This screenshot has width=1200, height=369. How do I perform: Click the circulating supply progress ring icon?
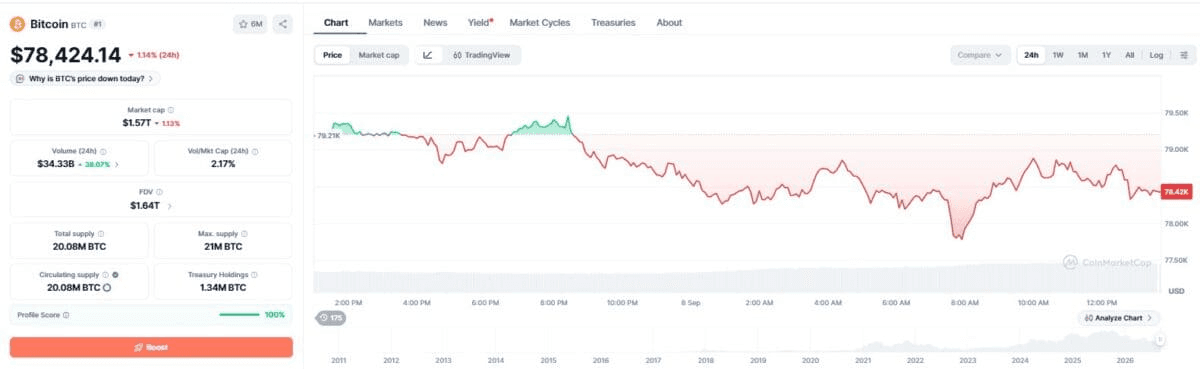(107, 288)
